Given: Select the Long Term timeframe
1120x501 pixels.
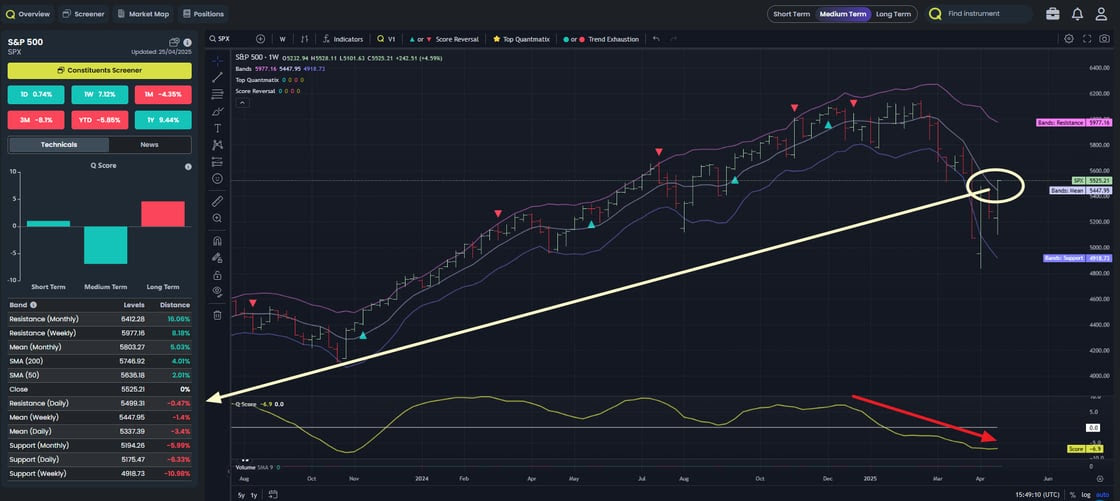Looking at the screenshot, I should 893,14.
